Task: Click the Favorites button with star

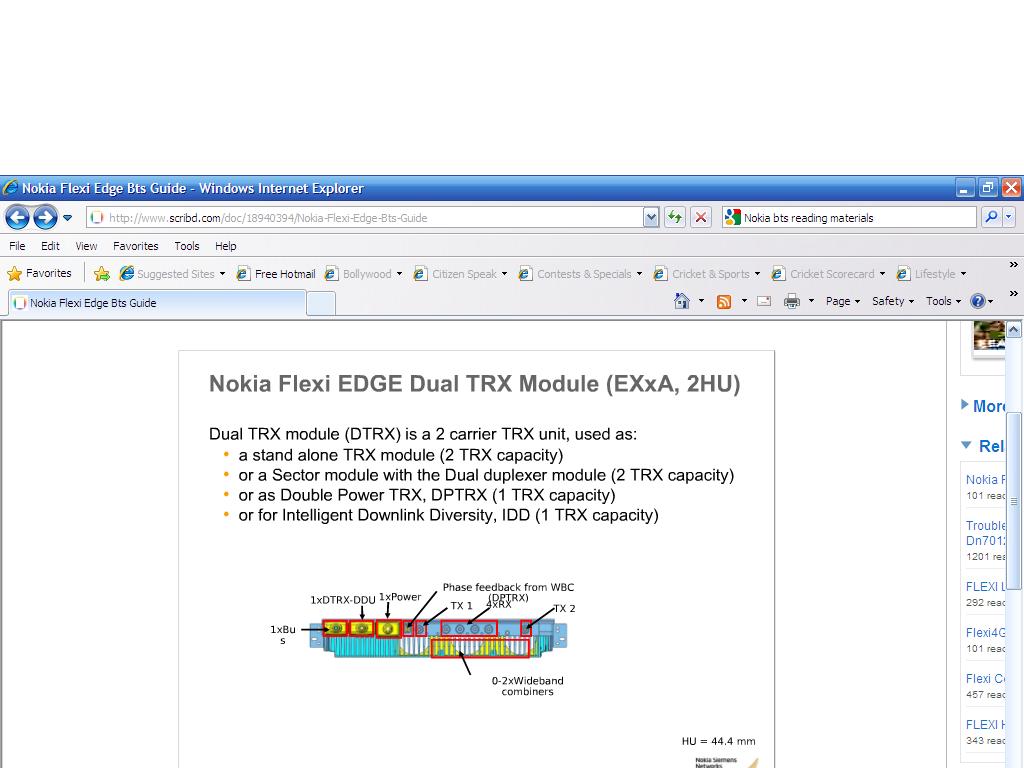Action: click(40, 273)
